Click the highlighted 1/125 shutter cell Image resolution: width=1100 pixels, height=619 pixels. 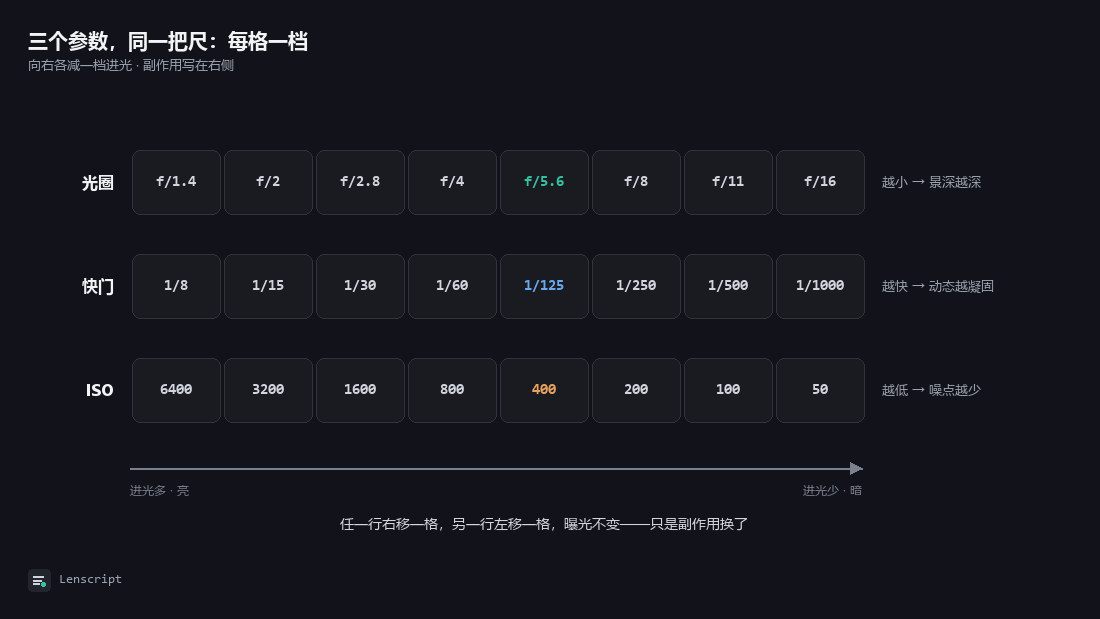click(x=544, y=286)
